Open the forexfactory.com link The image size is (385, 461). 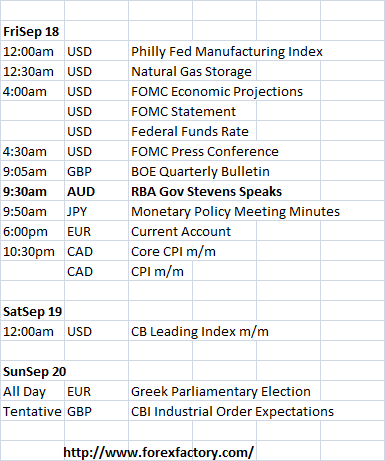coord(159,452)
